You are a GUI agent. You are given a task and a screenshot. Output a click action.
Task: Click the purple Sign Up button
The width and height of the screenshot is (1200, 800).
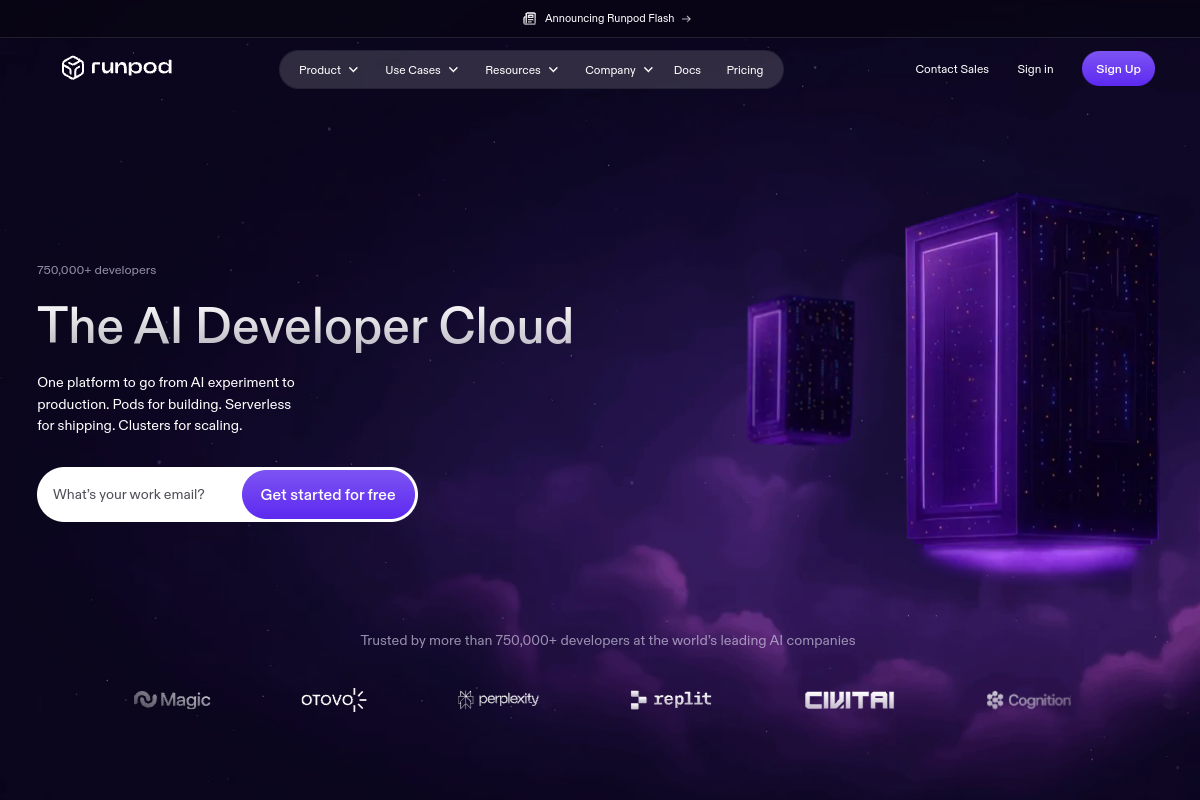point(1118,69)
